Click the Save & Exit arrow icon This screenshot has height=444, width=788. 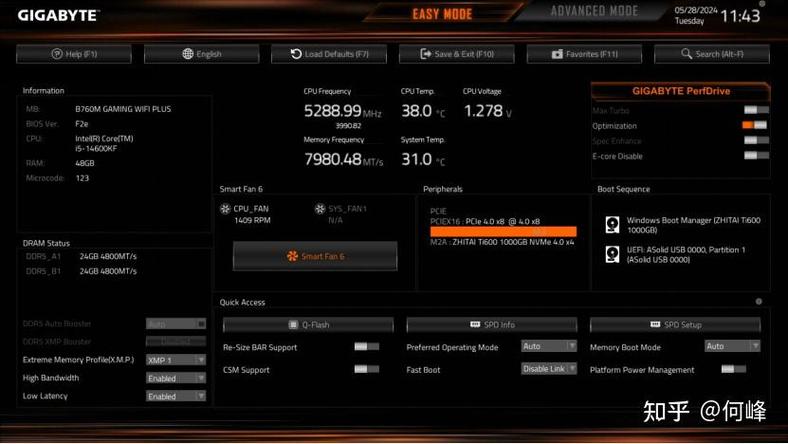click(426, 54)
